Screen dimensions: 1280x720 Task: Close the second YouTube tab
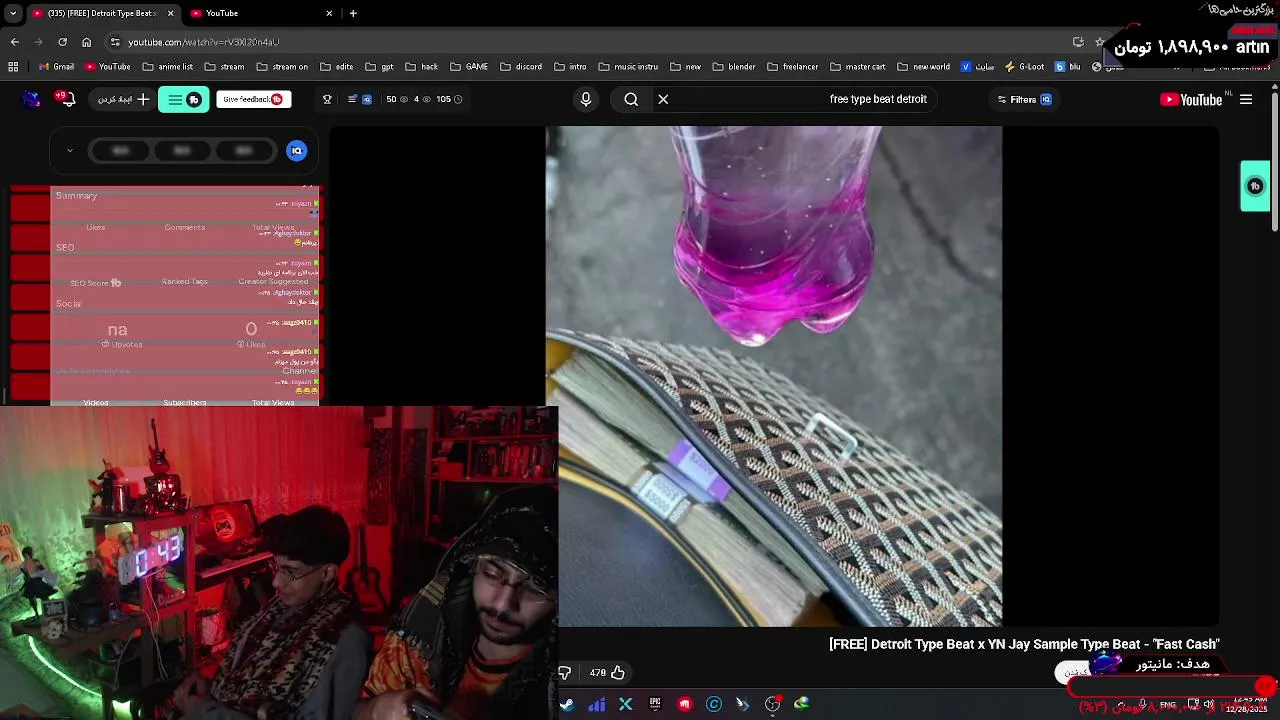(x=329, y=13)
